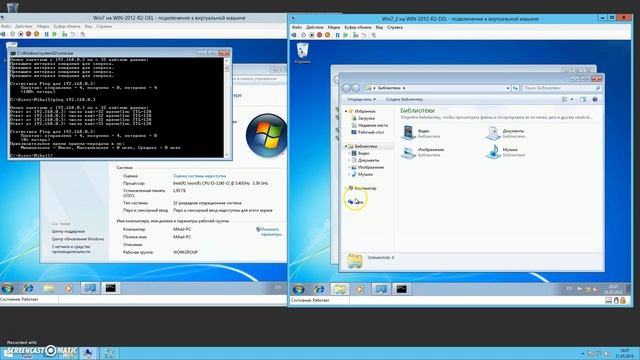Open Изображения library in main pane
Viewport: 640px width, 360px height.
click(x=422, y=152)
